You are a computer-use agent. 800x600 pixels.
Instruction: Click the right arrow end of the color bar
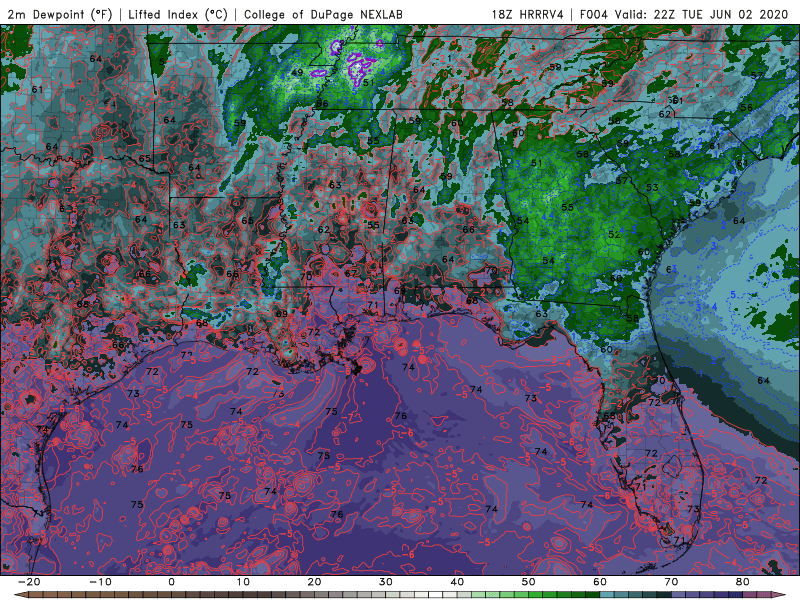[x=780, y=595]
